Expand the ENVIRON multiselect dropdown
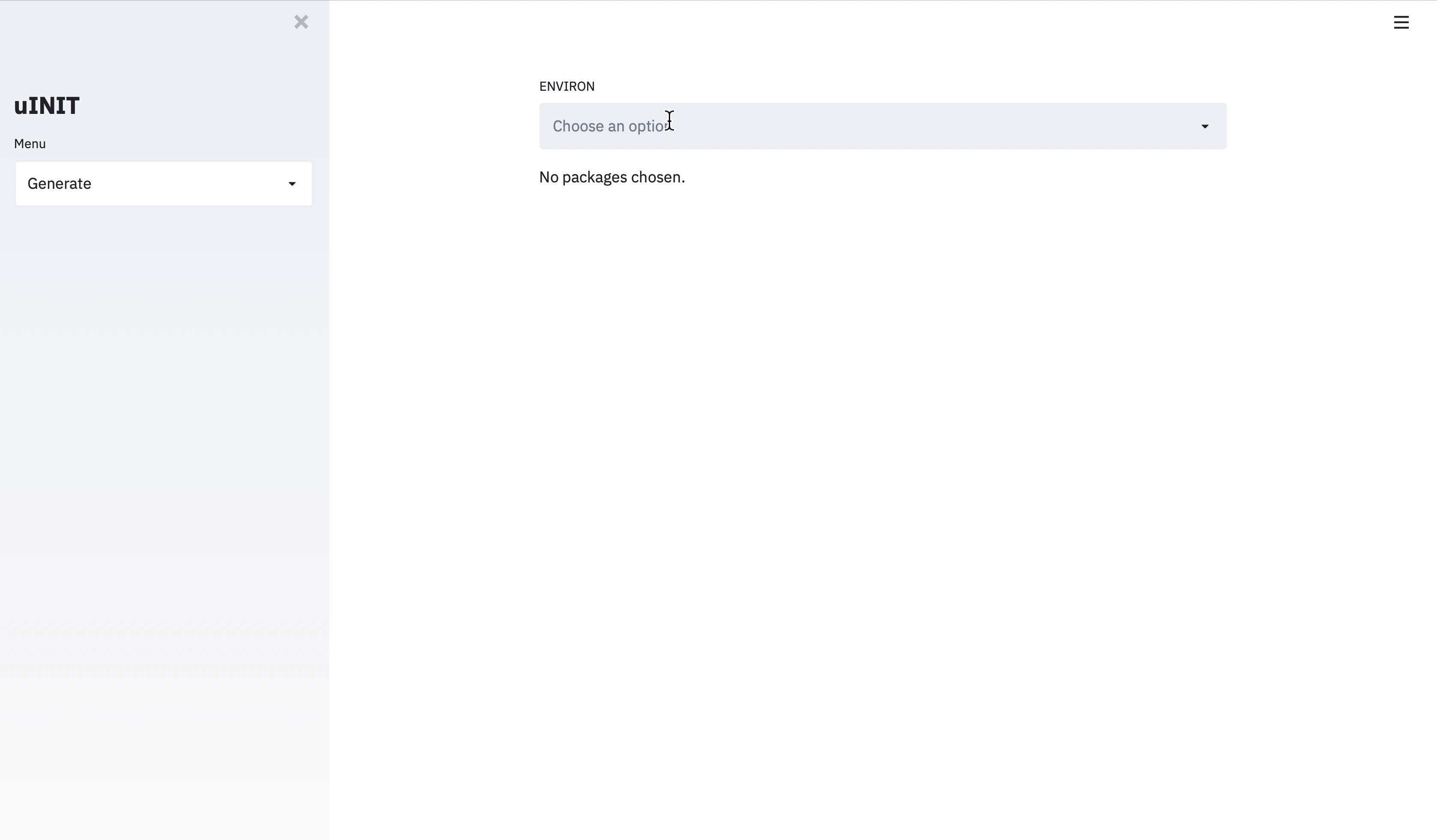1437x840 pixels. click(x=882, y=126)
